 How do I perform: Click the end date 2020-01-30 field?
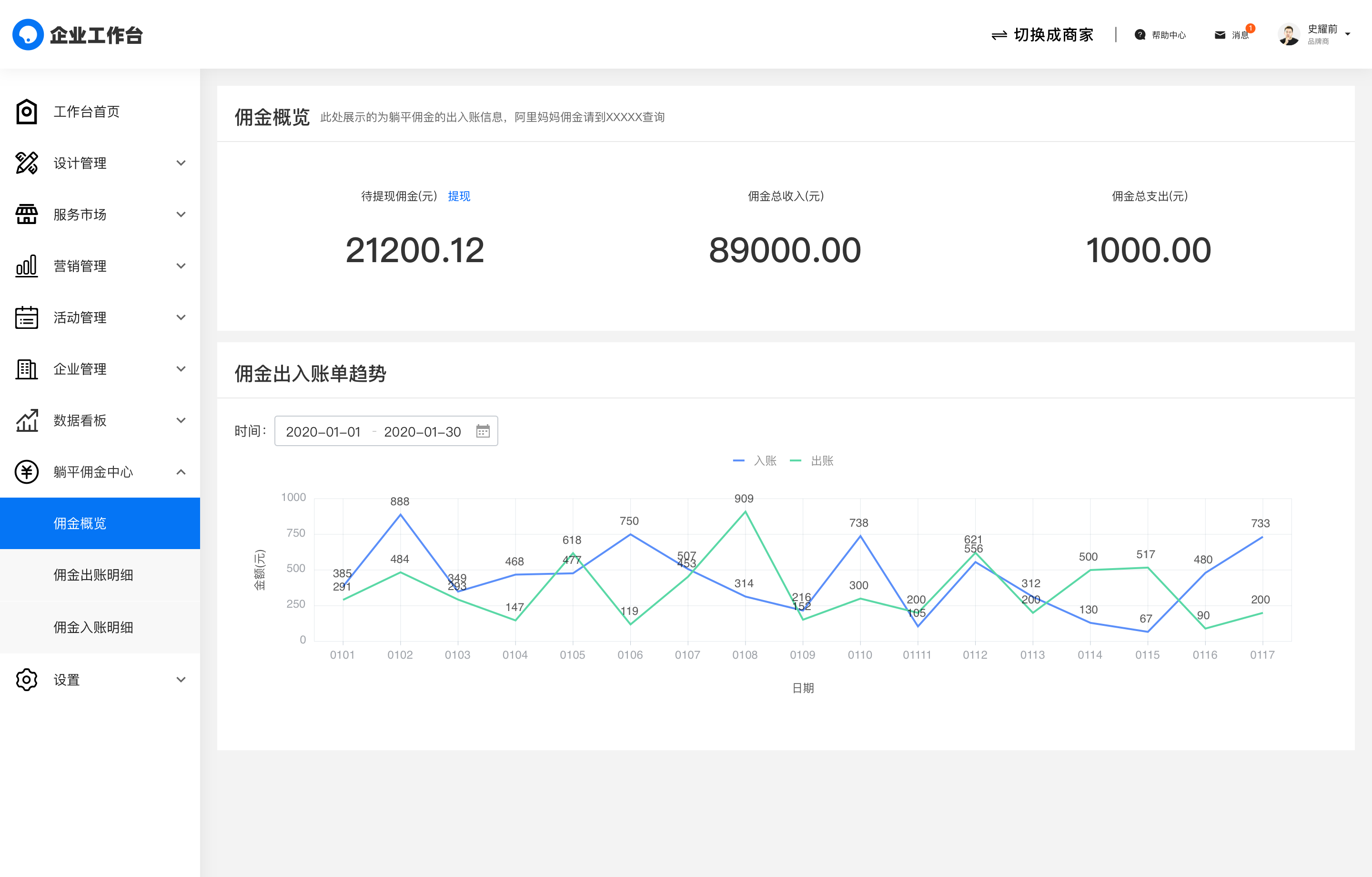(x=422, y=432)
